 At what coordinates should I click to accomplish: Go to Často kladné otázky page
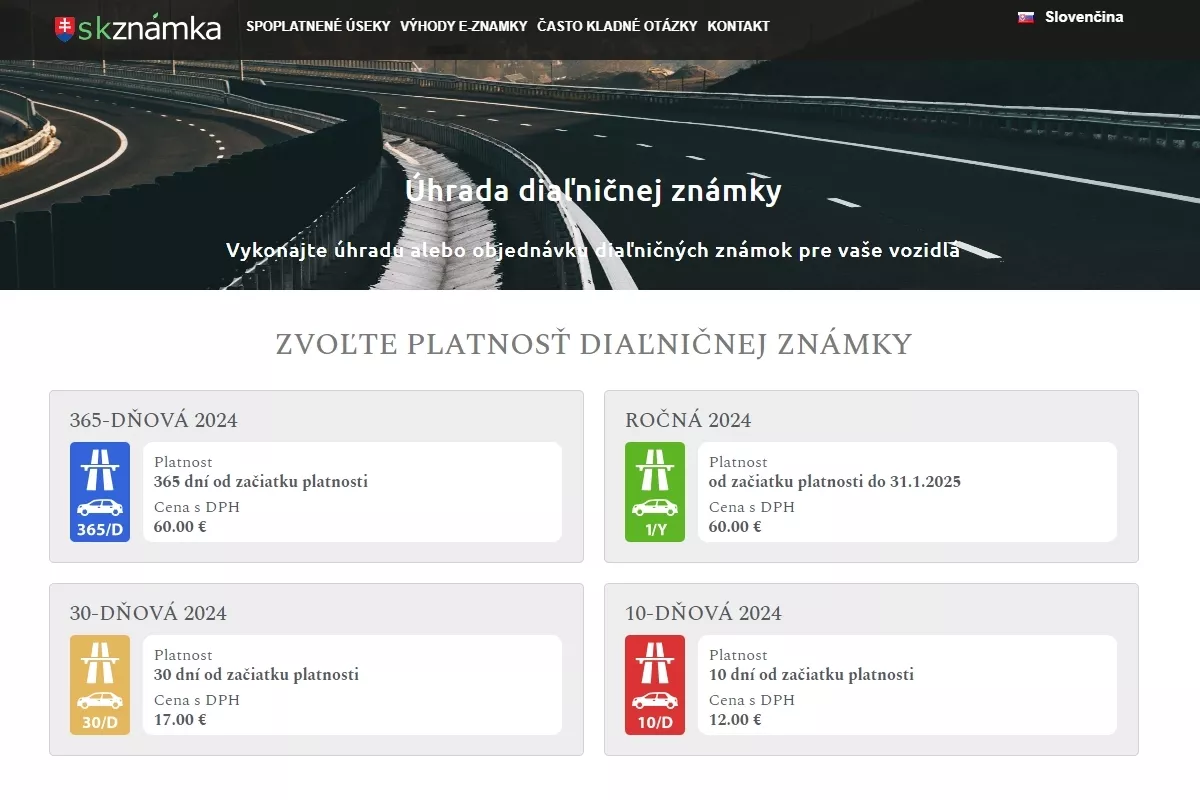coord(617,26)
